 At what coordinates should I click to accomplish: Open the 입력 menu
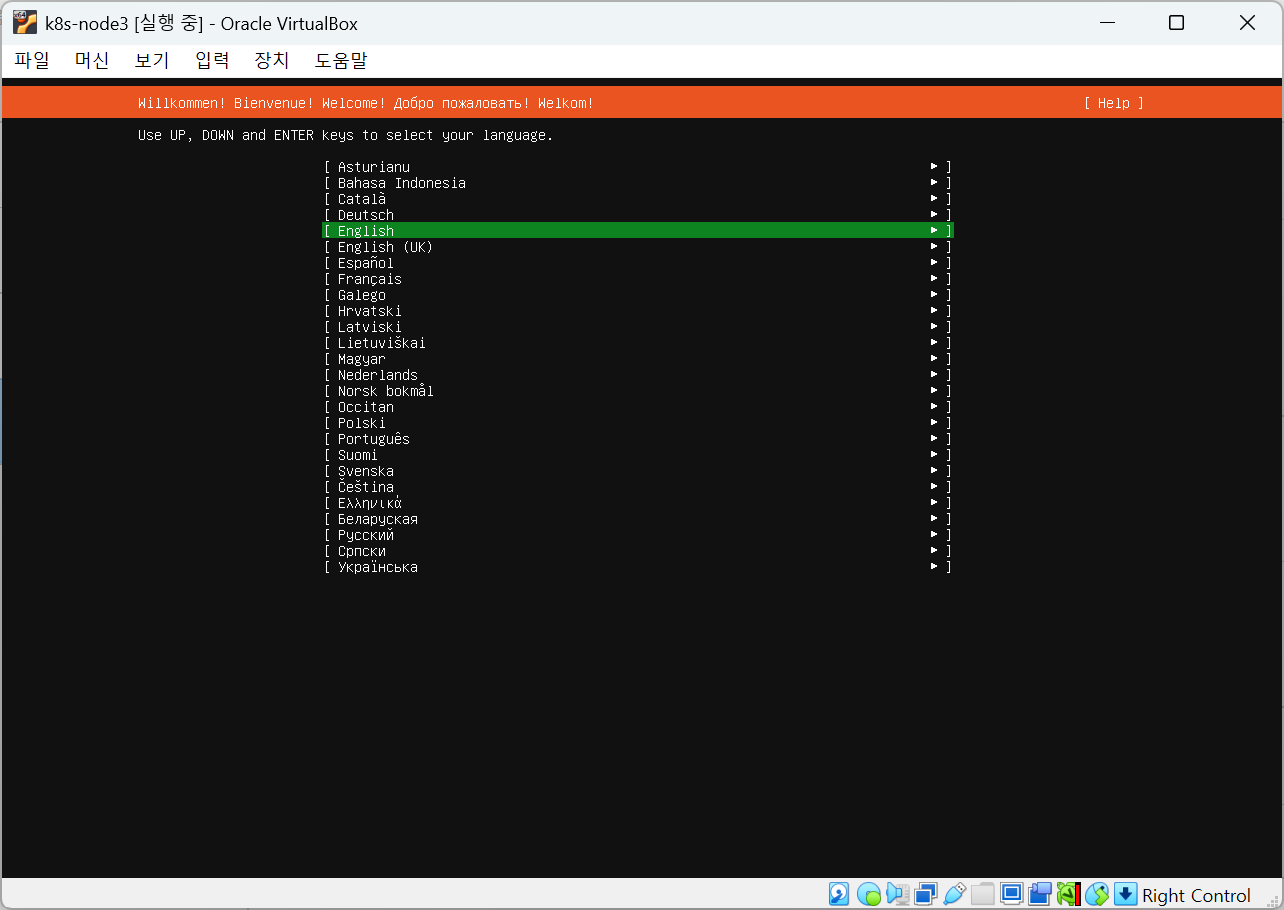point(212,60)
